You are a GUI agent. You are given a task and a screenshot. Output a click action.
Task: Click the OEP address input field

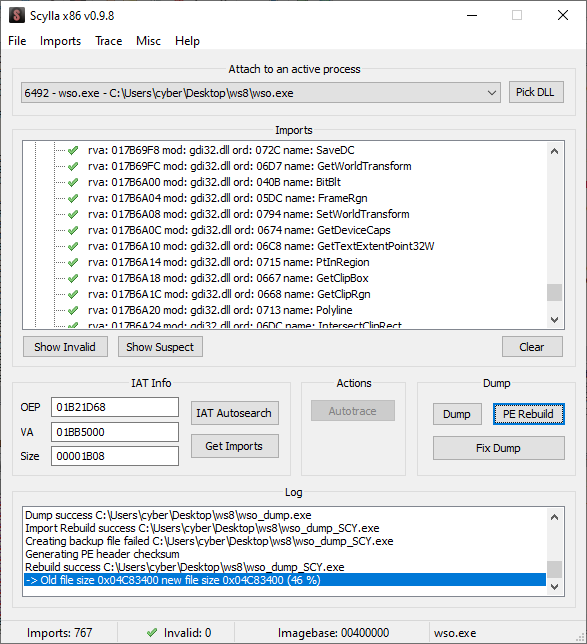pos(115,407)
